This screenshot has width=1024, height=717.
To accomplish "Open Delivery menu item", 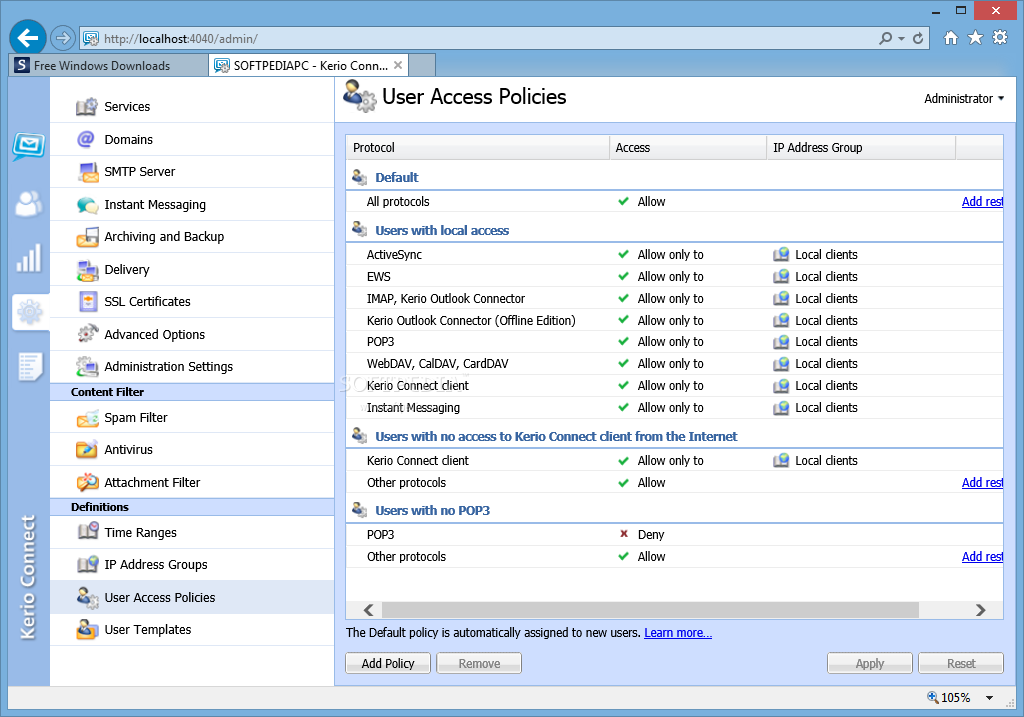I will [x=127, y=270].
